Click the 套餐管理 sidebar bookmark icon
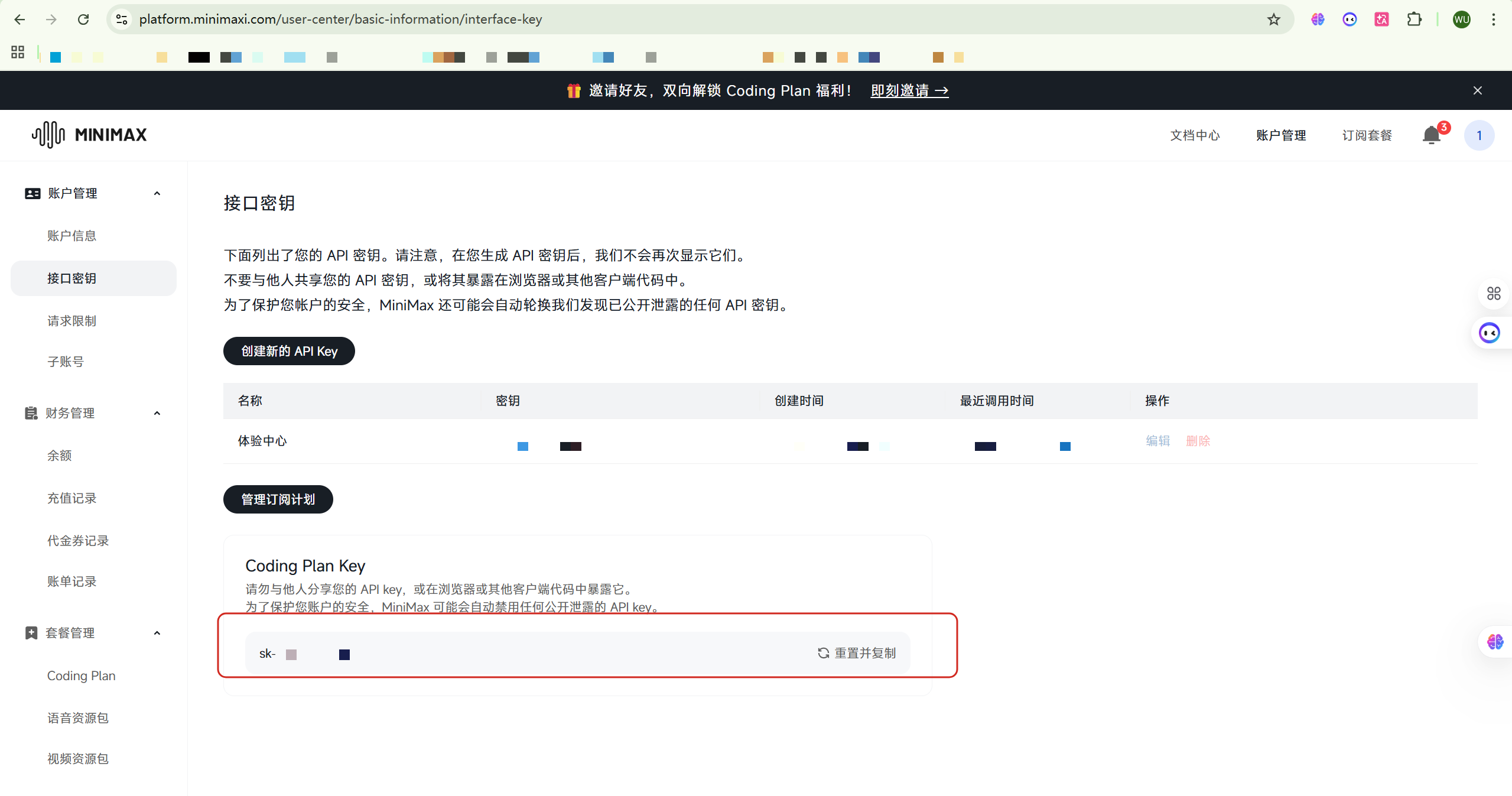Screen dimensions: 1512x796 pos(31,633)
